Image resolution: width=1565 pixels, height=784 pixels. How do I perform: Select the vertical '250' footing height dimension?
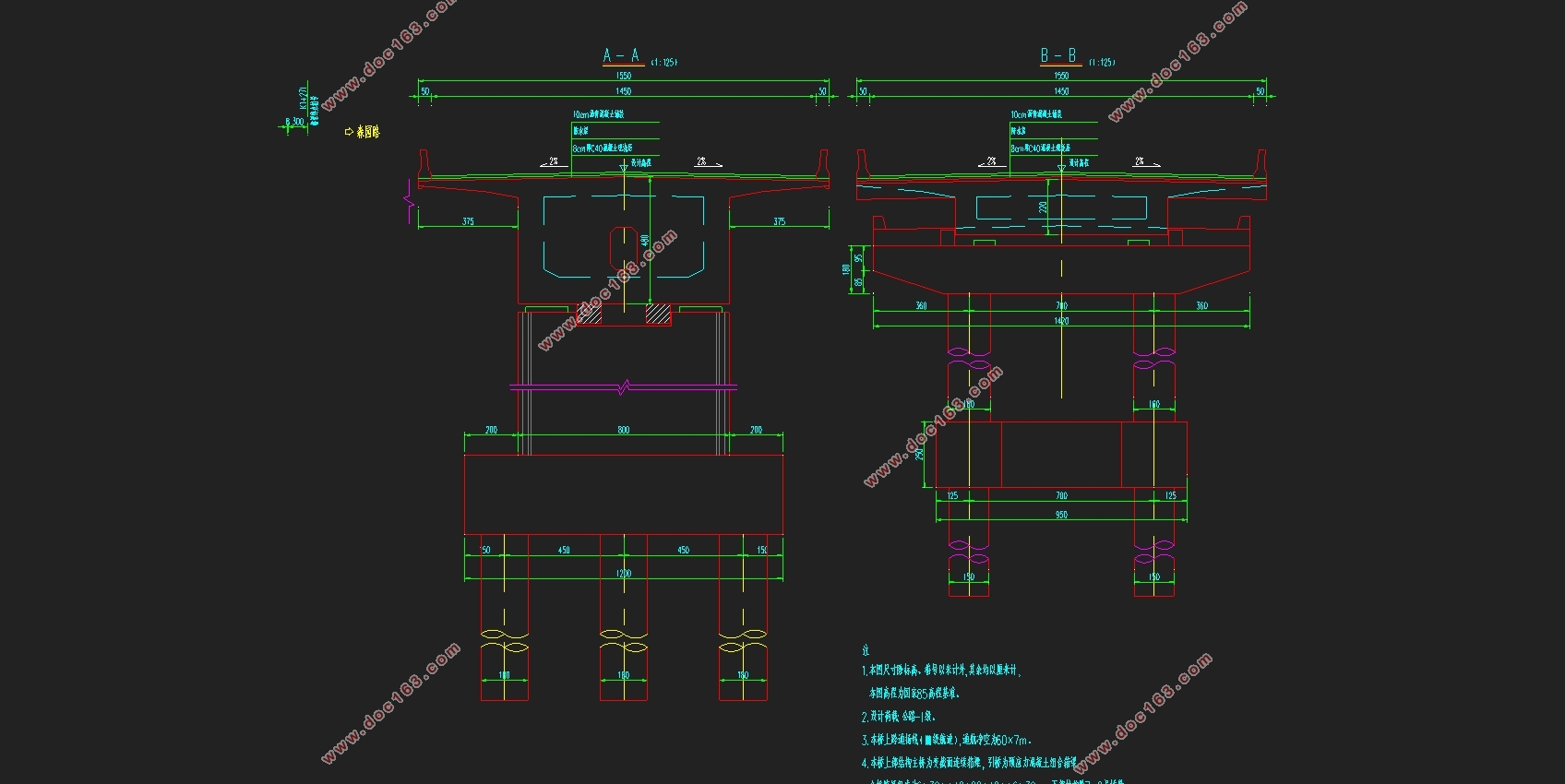tap(920, 455)
